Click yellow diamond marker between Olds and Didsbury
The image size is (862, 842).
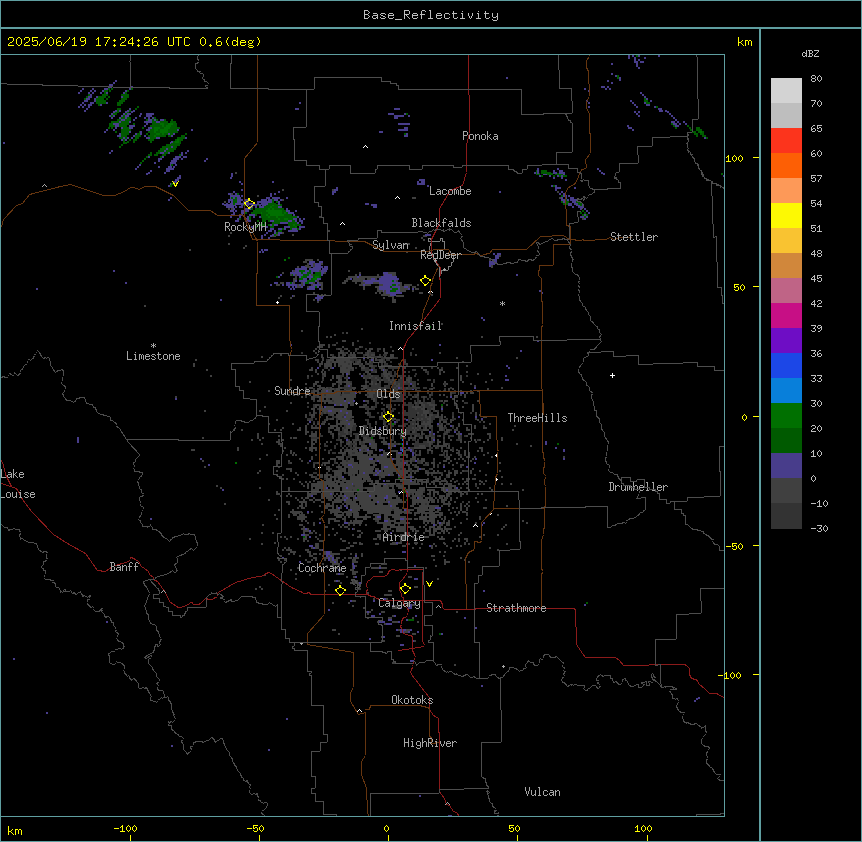(x=388, y=417)
